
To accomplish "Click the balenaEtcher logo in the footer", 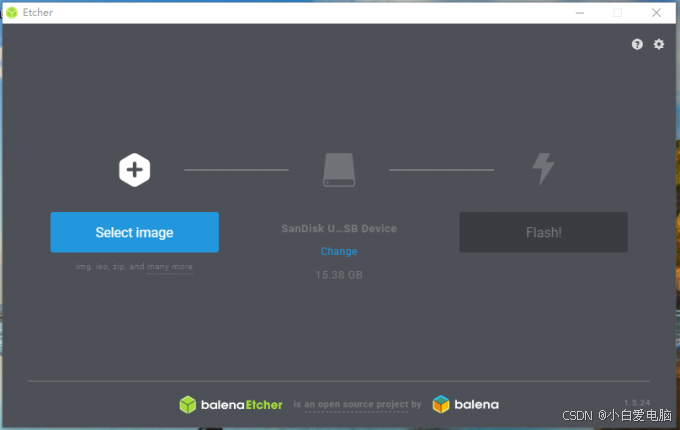I will pyautogui.click(x=231, y=404).
